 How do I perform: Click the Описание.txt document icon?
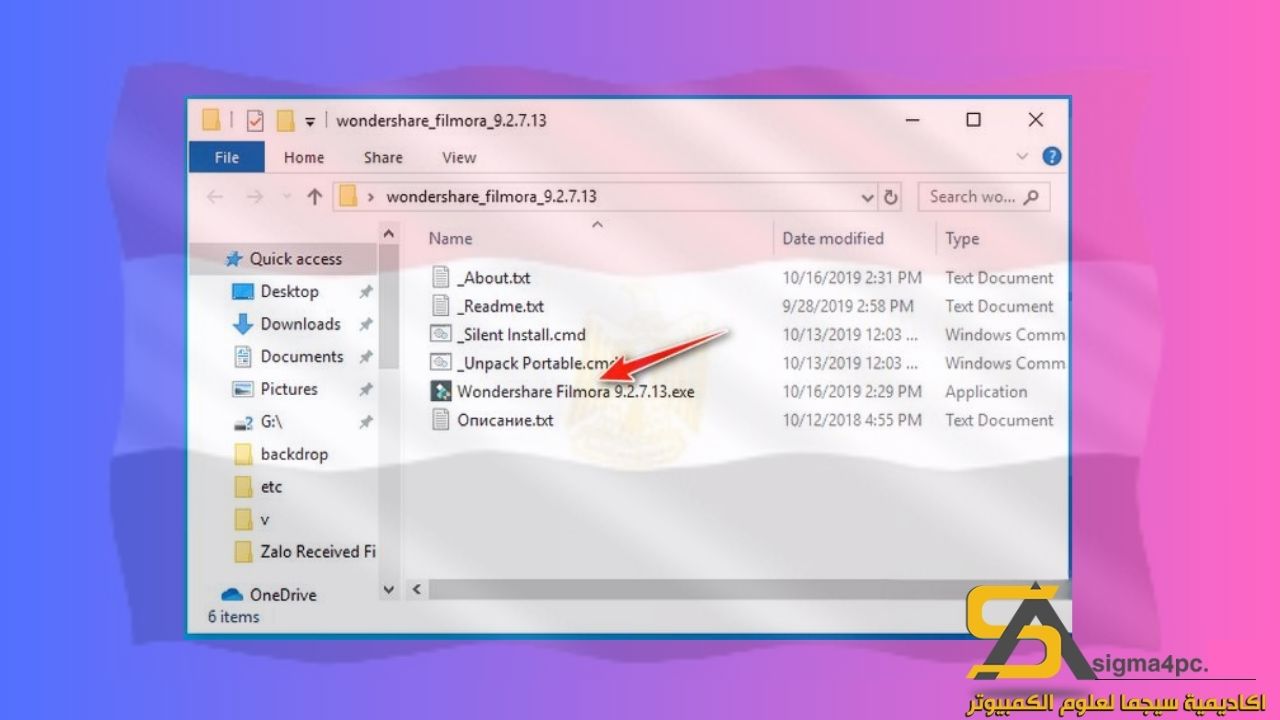[x=440, y=420]
